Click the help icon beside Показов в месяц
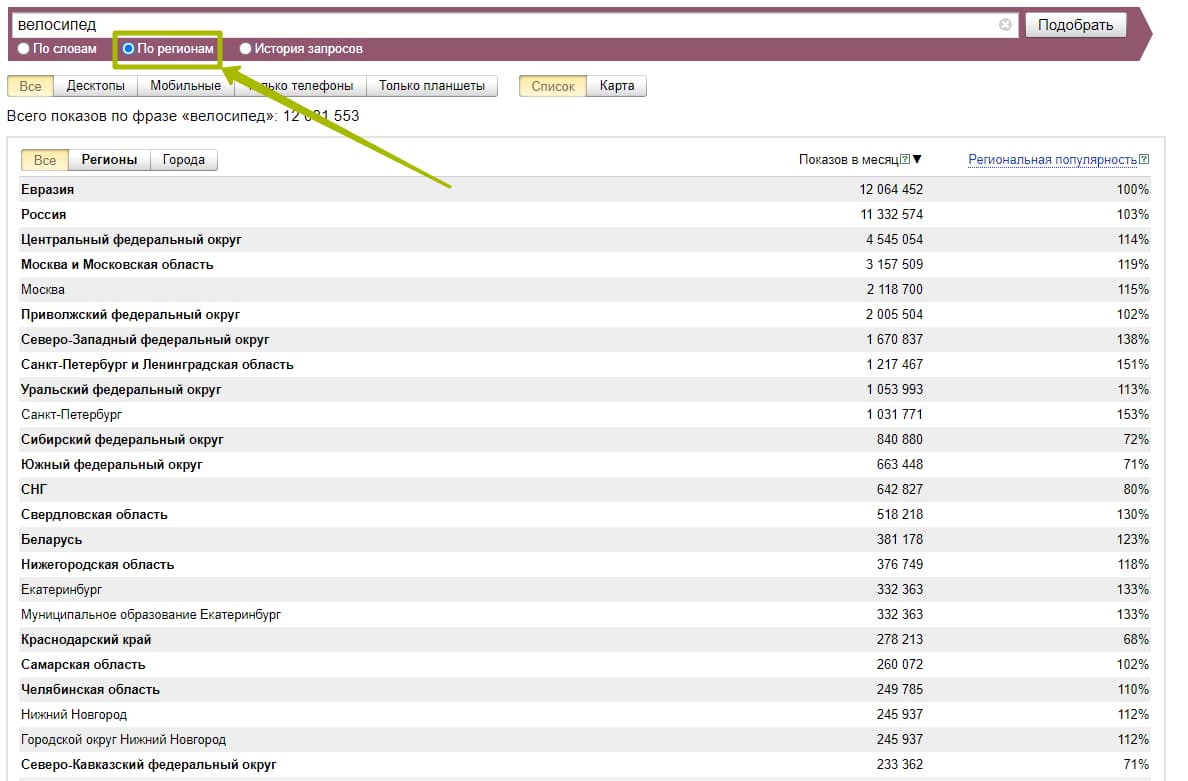The image size is (1188, 781). click(905, 160)
